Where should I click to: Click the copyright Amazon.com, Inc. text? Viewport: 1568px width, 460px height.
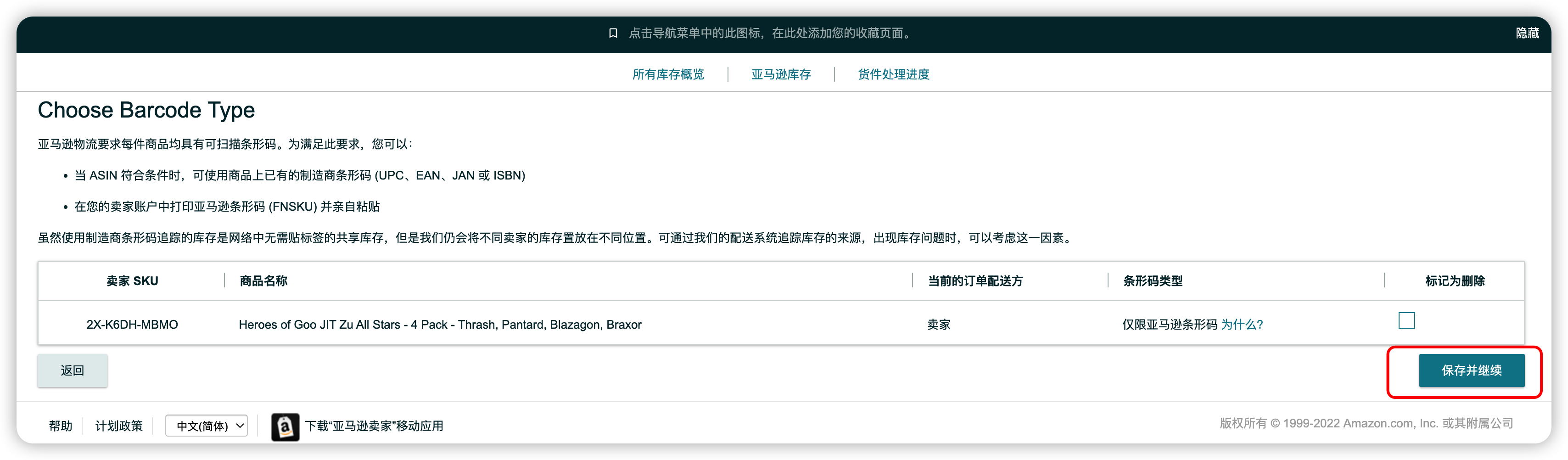pyautogui.click(x=1366, y=423)
